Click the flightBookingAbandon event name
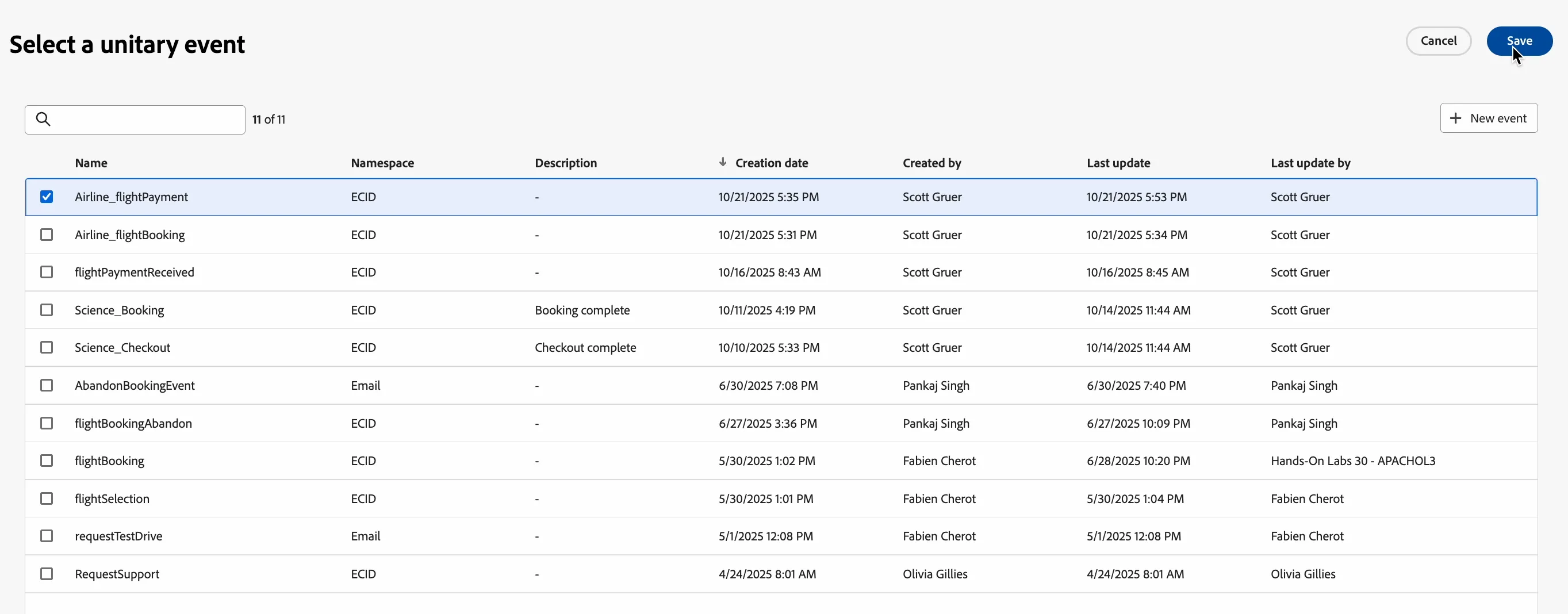Image resolution: width=1568 pixels, height=614 pixels. [133, 424]
